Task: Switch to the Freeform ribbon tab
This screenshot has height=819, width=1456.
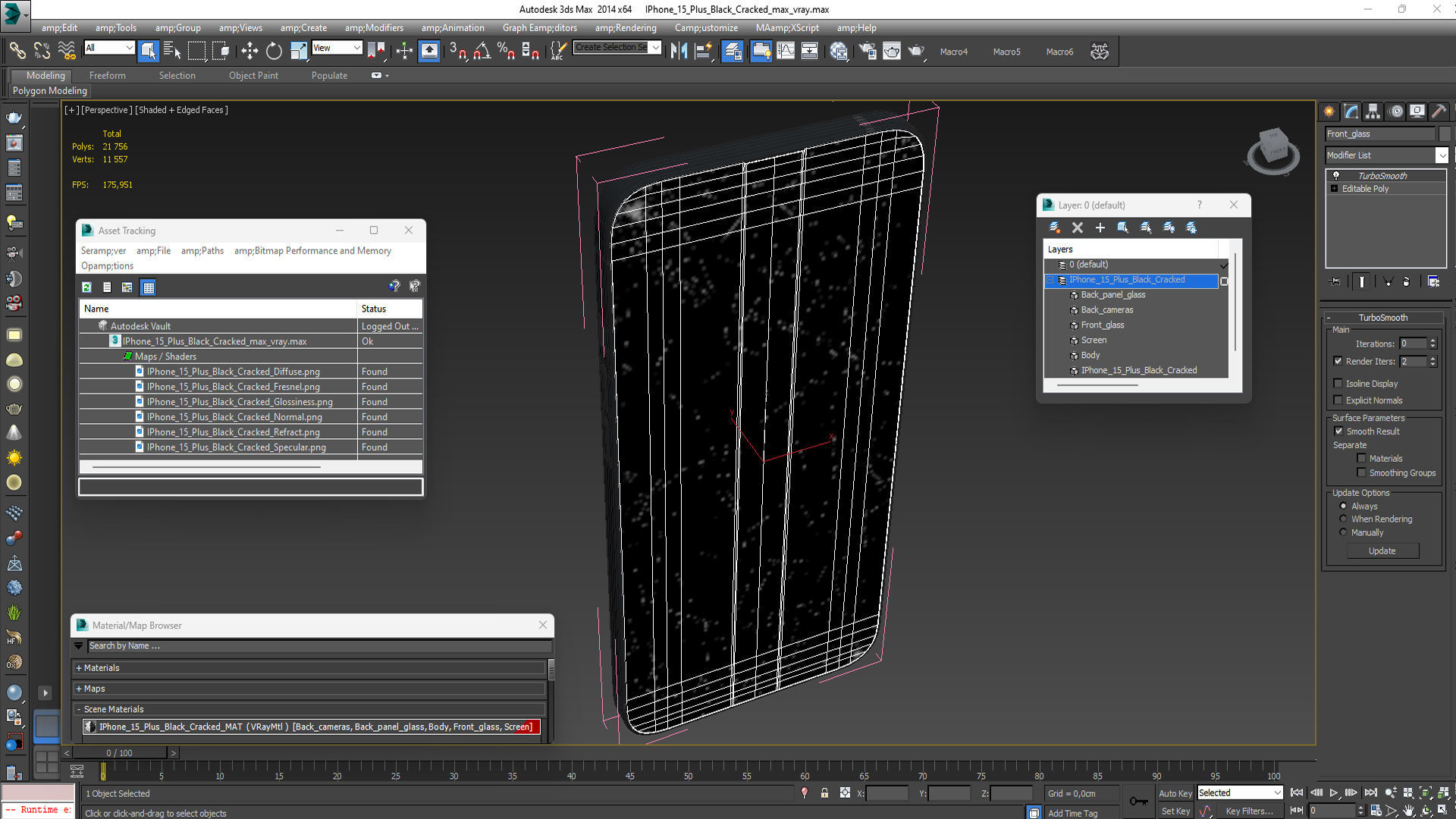Action: pyautogui.click(x=108, y=75)
